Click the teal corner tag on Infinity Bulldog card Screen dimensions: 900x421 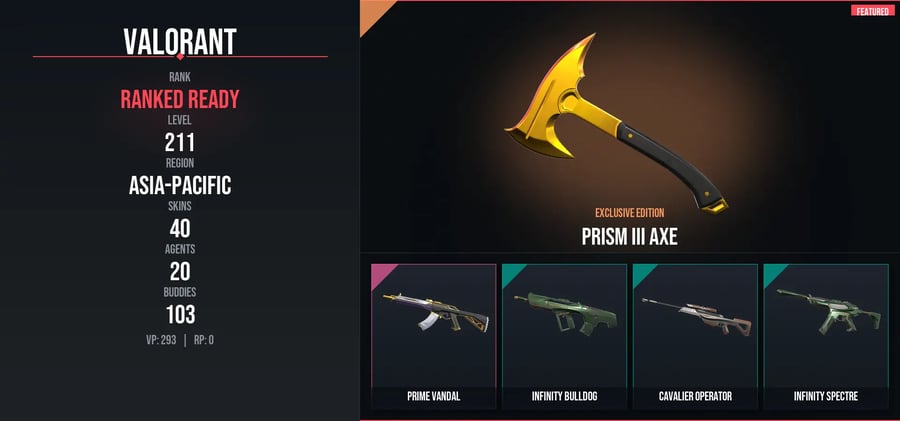click(x=512, y=274)
